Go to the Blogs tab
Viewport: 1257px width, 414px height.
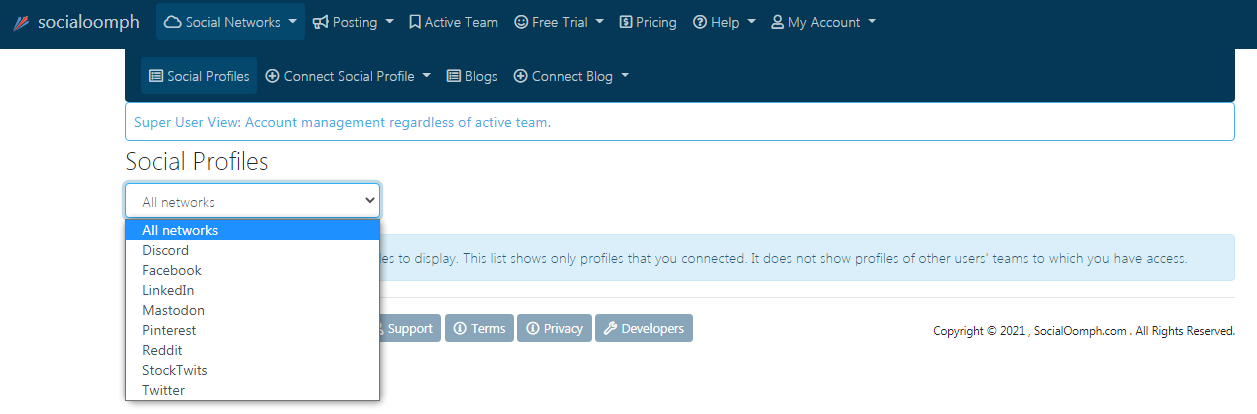coord(472,76)
